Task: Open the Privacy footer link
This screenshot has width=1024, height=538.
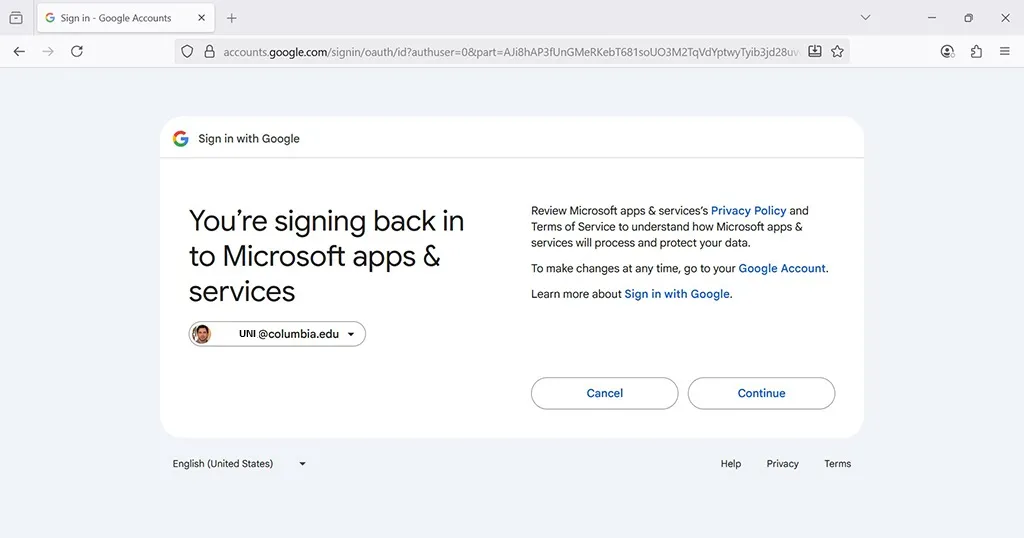Action: click(x=782, y=464)
